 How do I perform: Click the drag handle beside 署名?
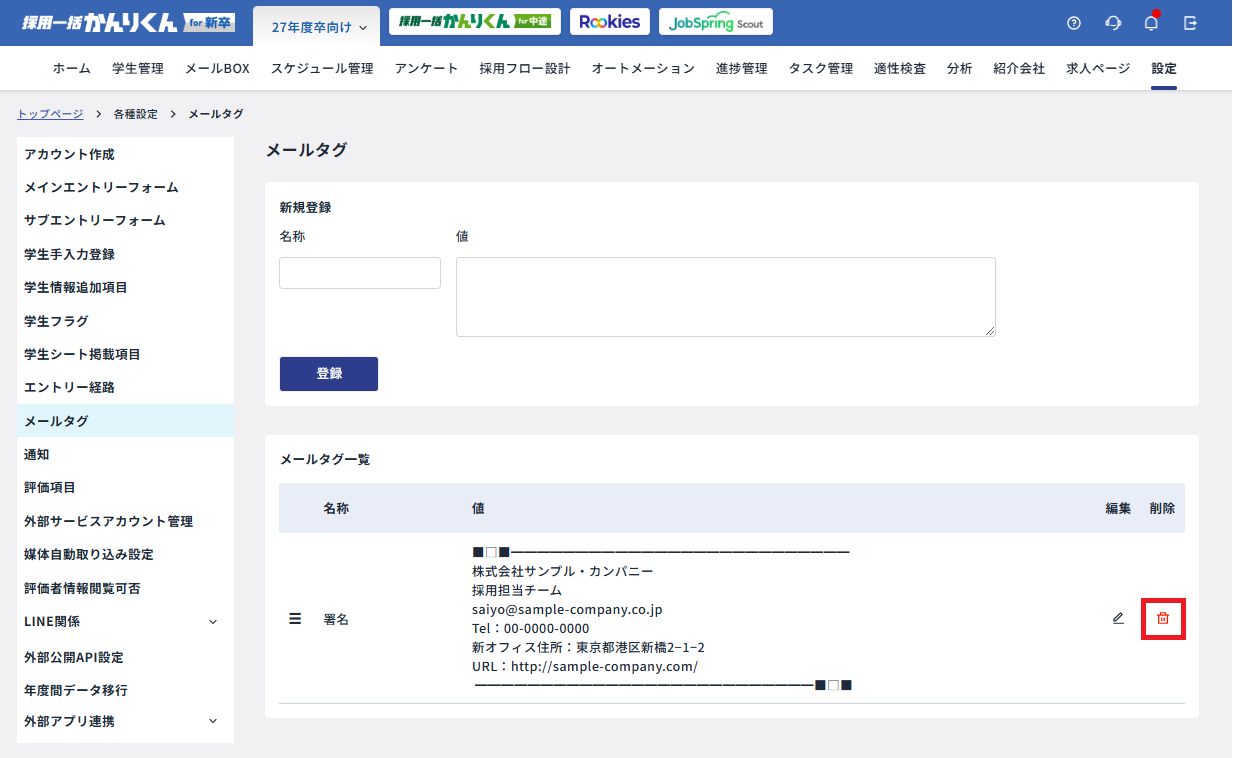[x=294, y=618]
